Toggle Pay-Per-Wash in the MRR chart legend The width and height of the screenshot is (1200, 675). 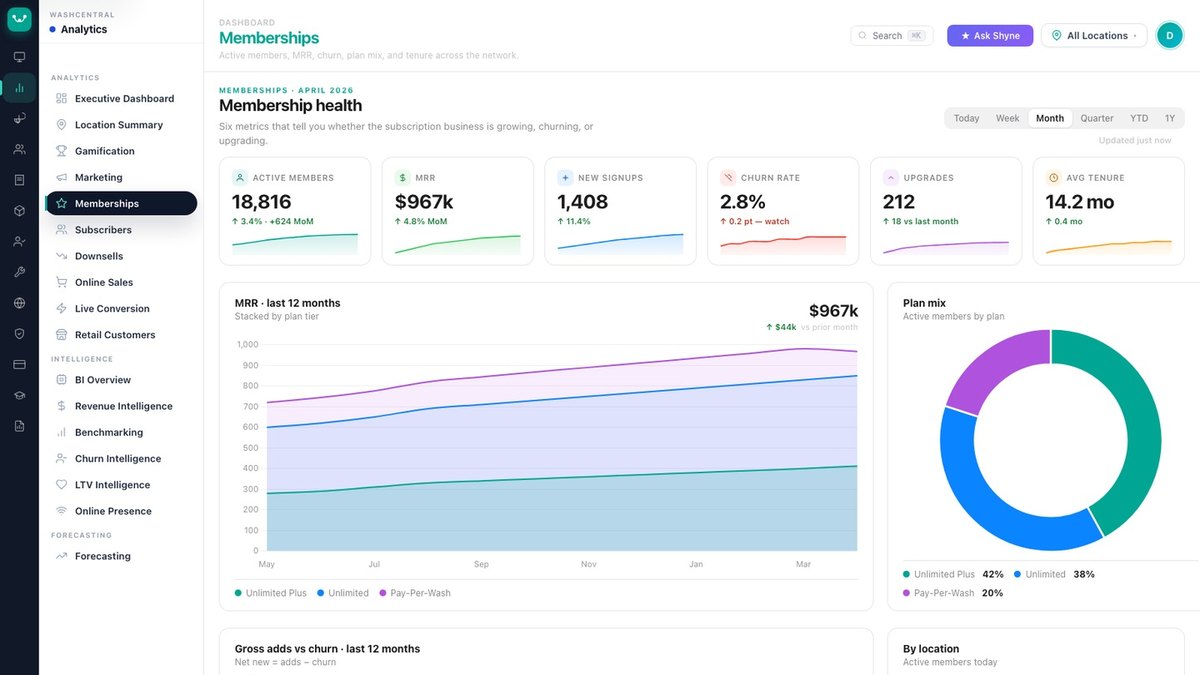[415, 593]
